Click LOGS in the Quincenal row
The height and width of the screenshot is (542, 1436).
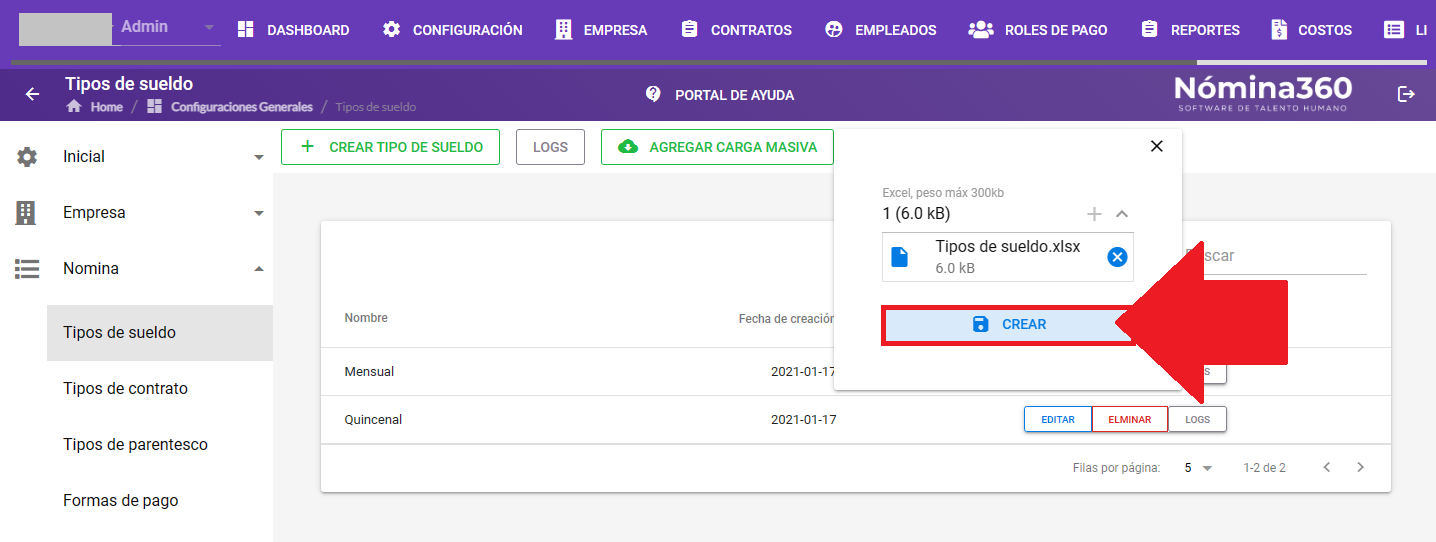tap(1197, 420)
